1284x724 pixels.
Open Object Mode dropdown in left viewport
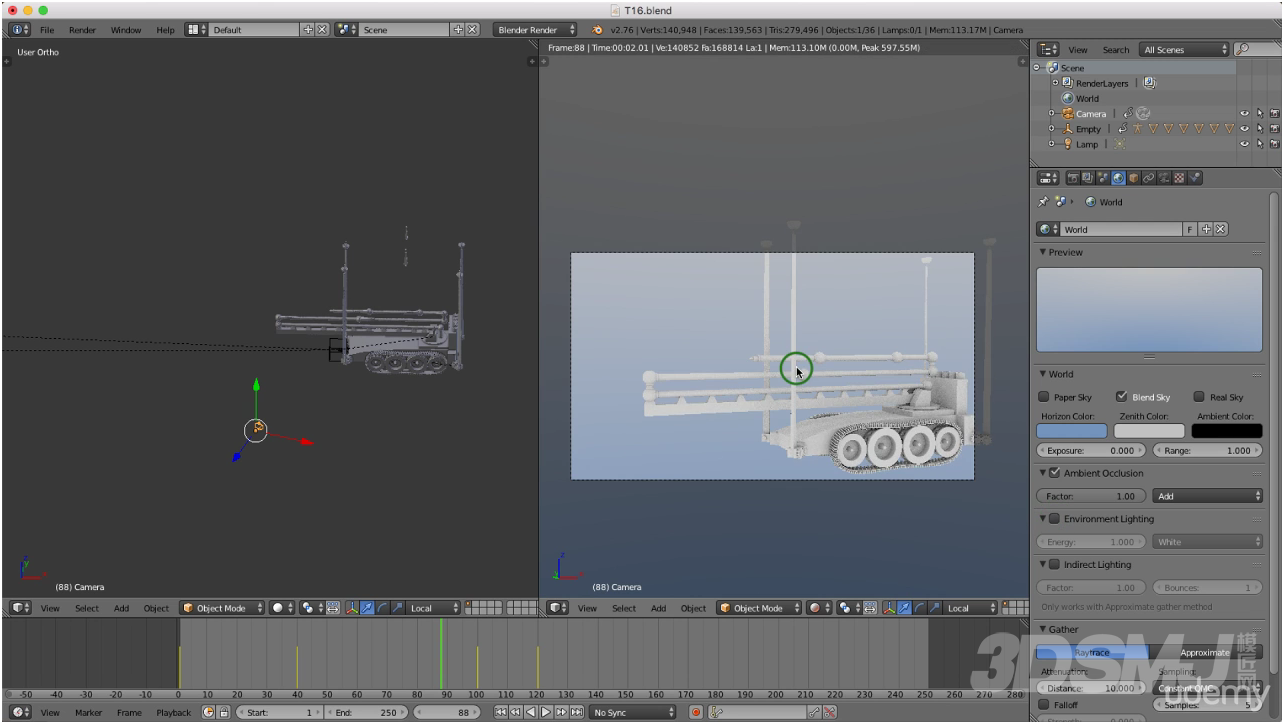[223, 608]
